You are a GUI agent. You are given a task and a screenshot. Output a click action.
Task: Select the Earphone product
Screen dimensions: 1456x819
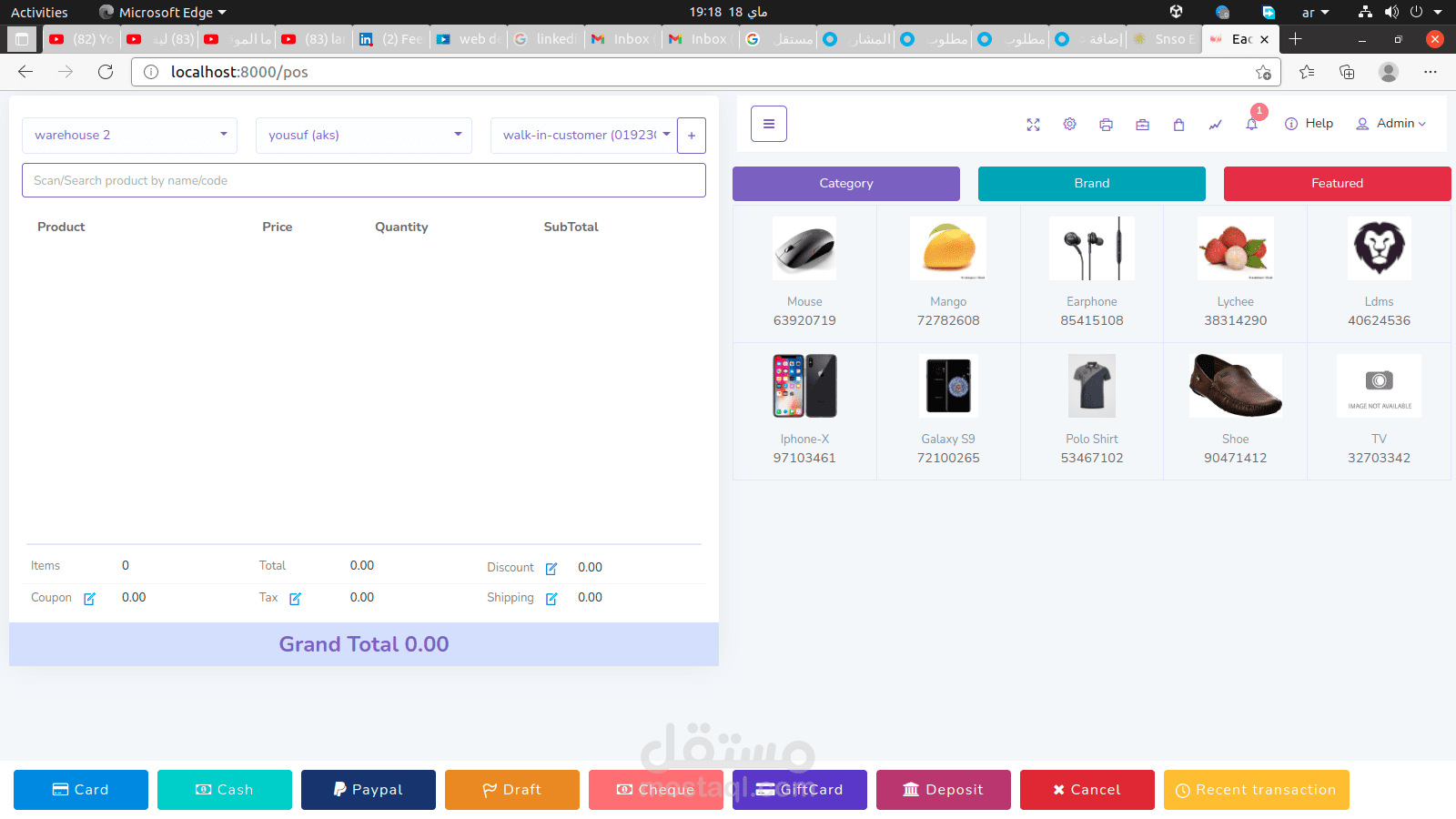coord(1092,273)
